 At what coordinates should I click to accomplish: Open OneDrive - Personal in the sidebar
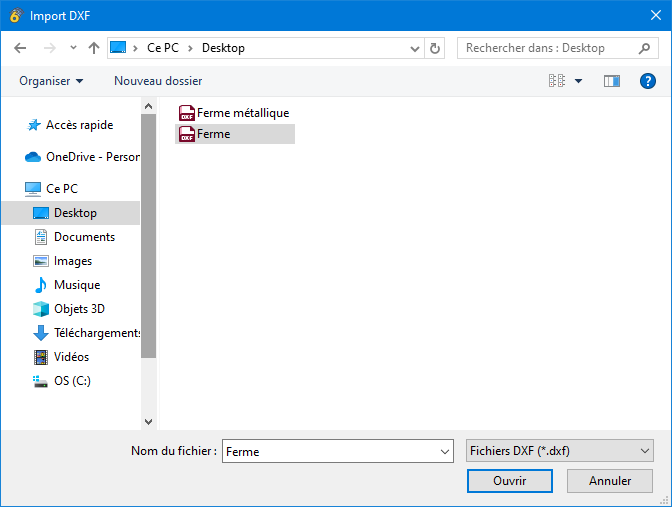[x=93, y=157]
